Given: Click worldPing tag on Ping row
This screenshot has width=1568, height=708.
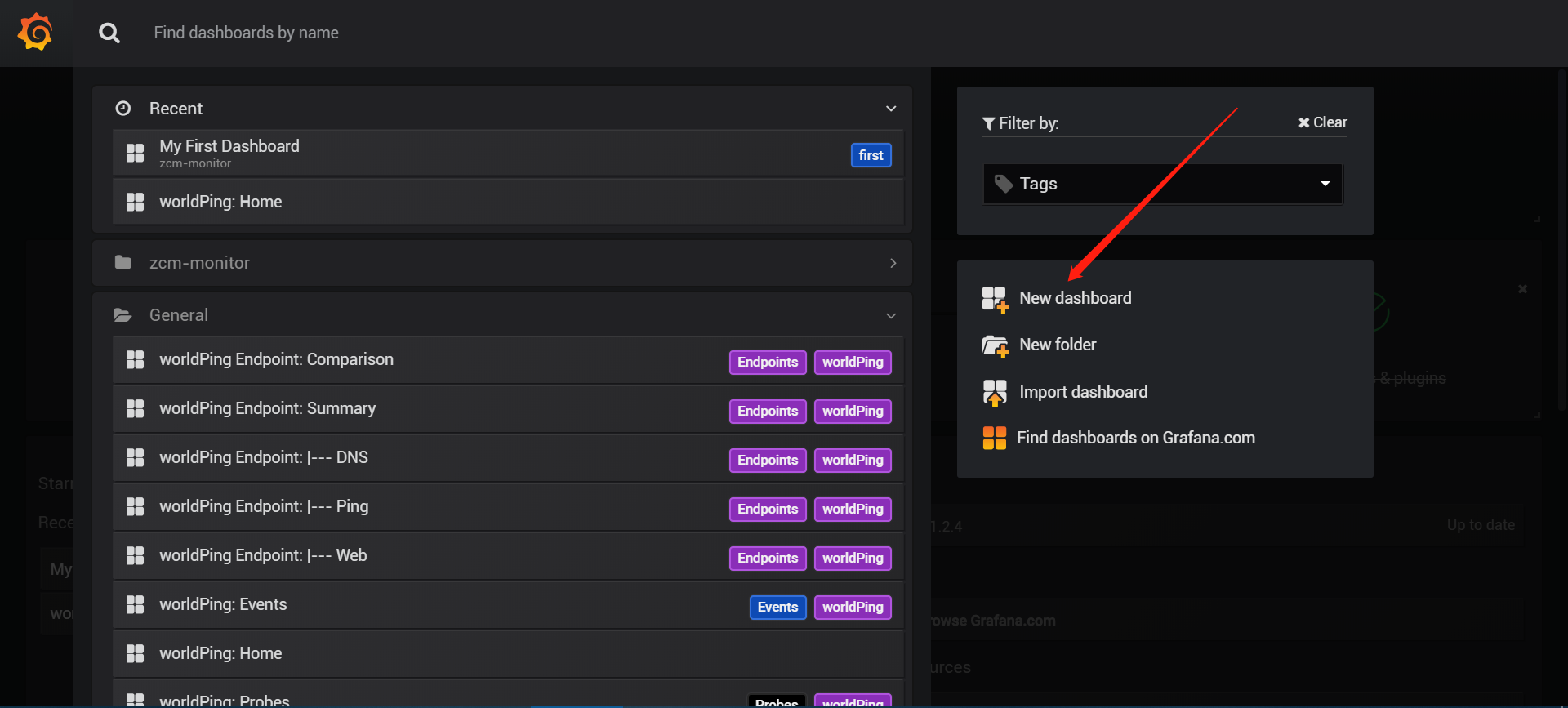Looking at the screenshot, I should (x=853, y=509).
